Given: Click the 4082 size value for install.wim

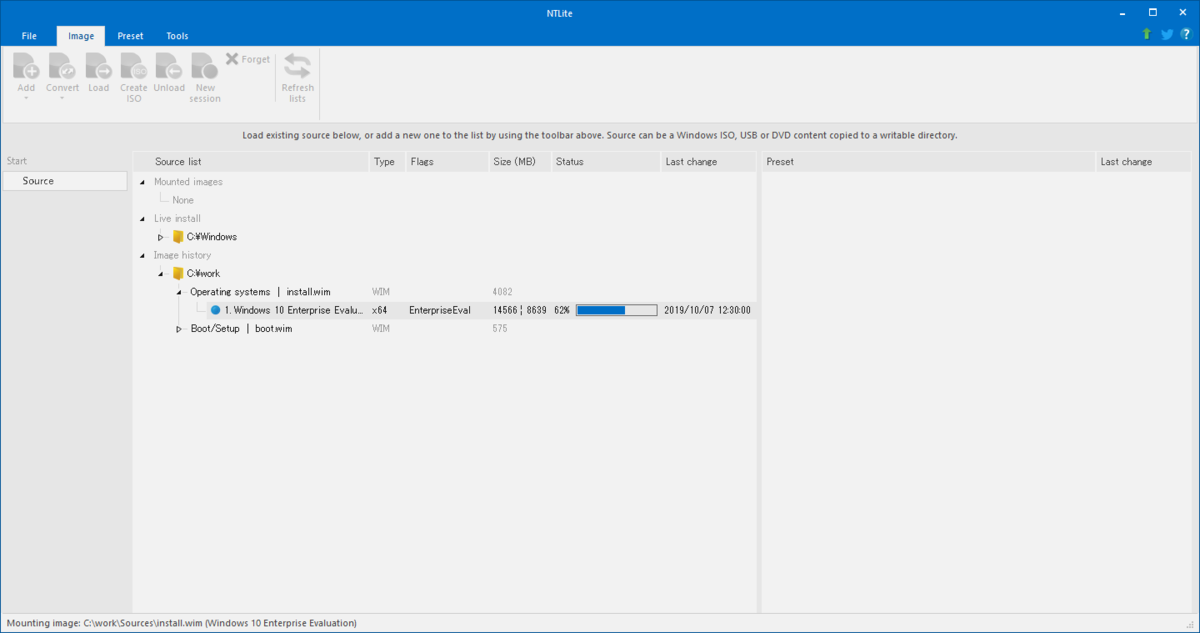Looking at the screenshot, I should (503, 292).
